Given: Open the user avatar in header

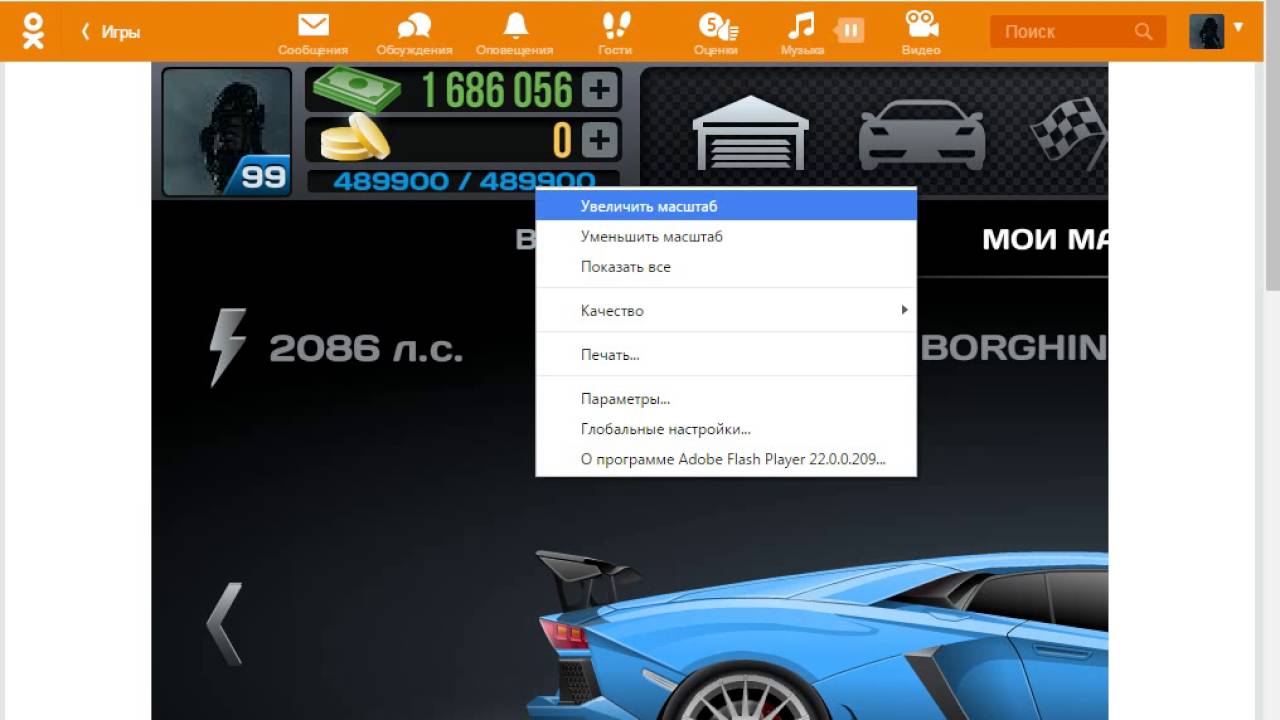Looking at the screenshot, I should (x=1206, y=32).
